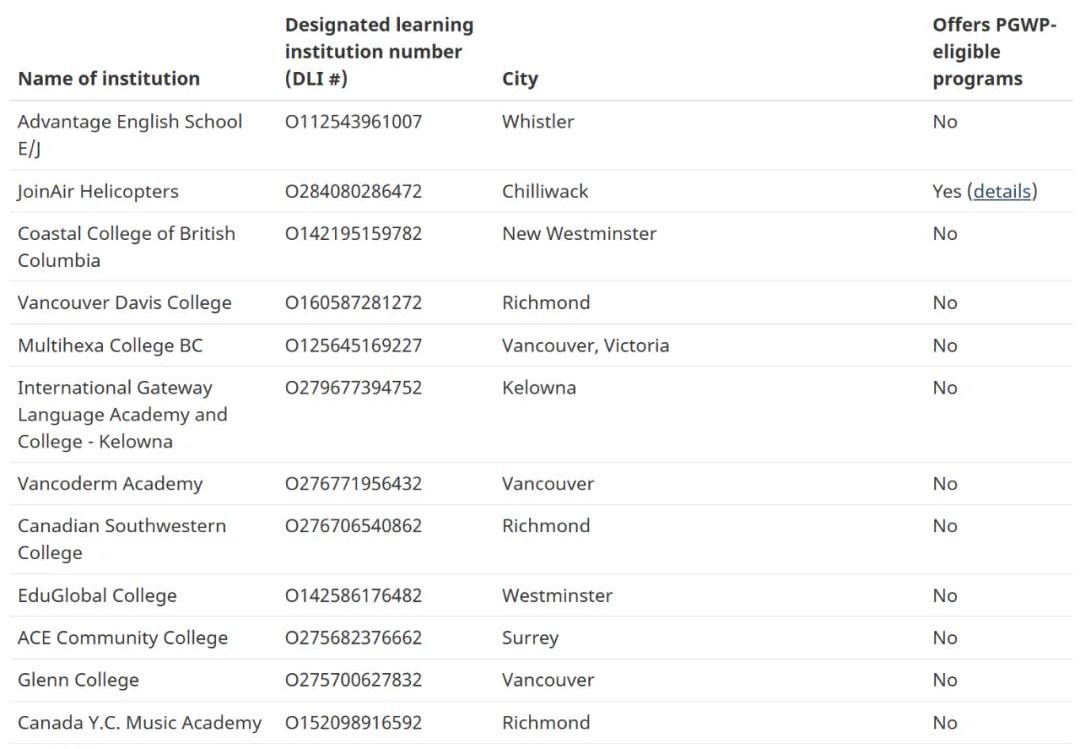
Task: Select the Glenn College DLI number
Action: click(x=353, y=679)
